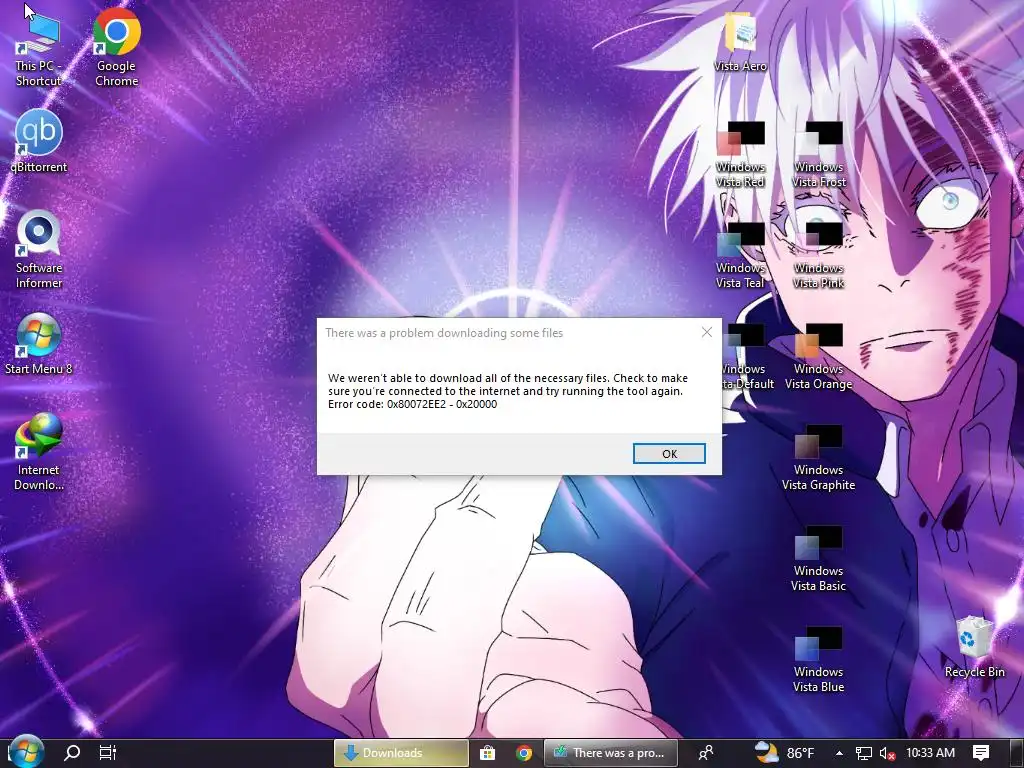Open the Recycle Bin
1024x768 pixels.
974,647
